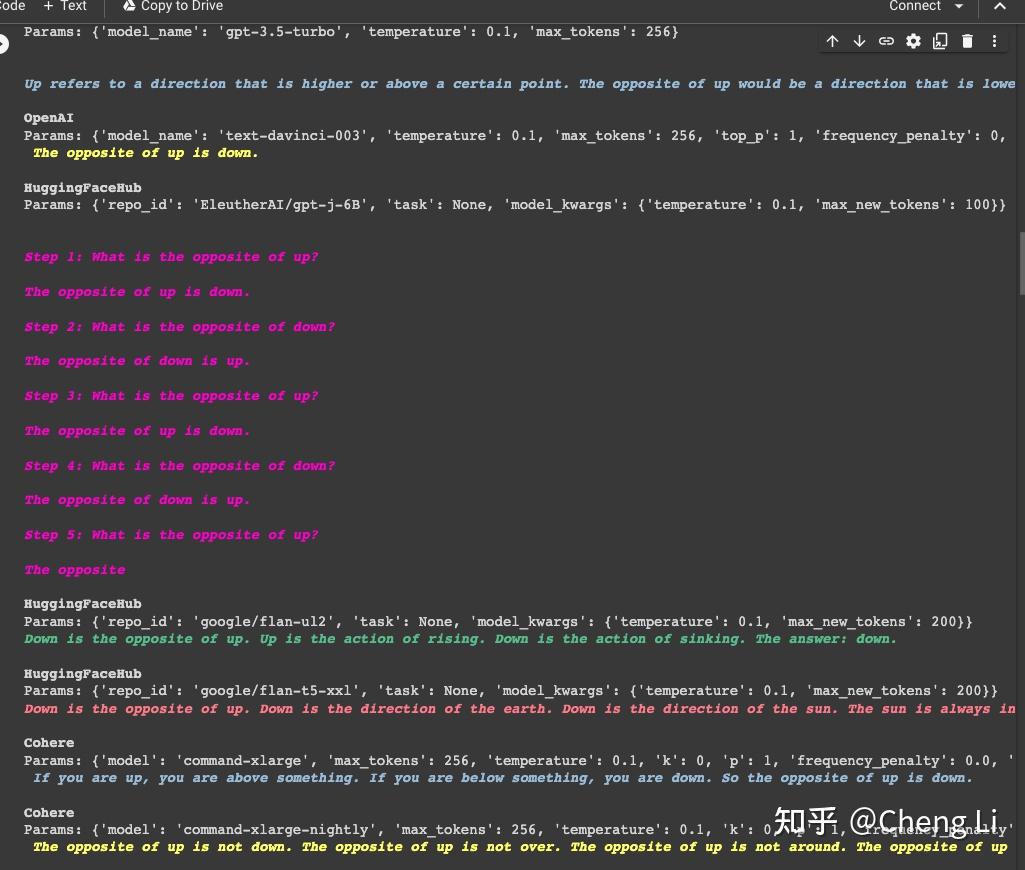Click the Cohere command-xlarge-nightly Params line
Viewport: 1025px width, 870px height.
518,829
